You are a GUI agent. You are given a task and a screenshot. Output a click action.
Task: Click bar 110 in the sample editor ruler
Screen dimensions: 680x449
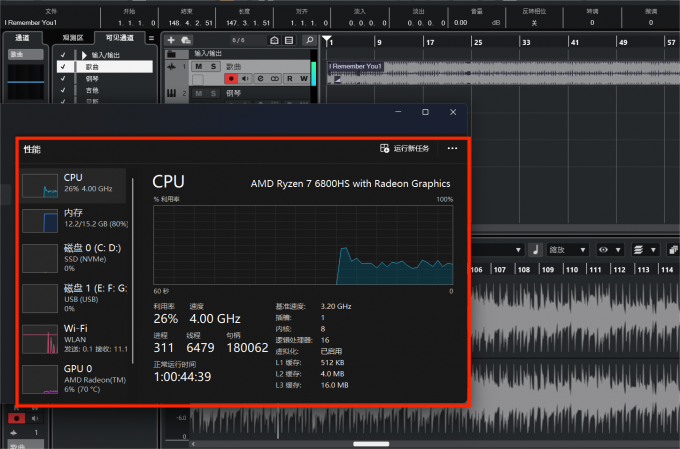coord(572,269)
